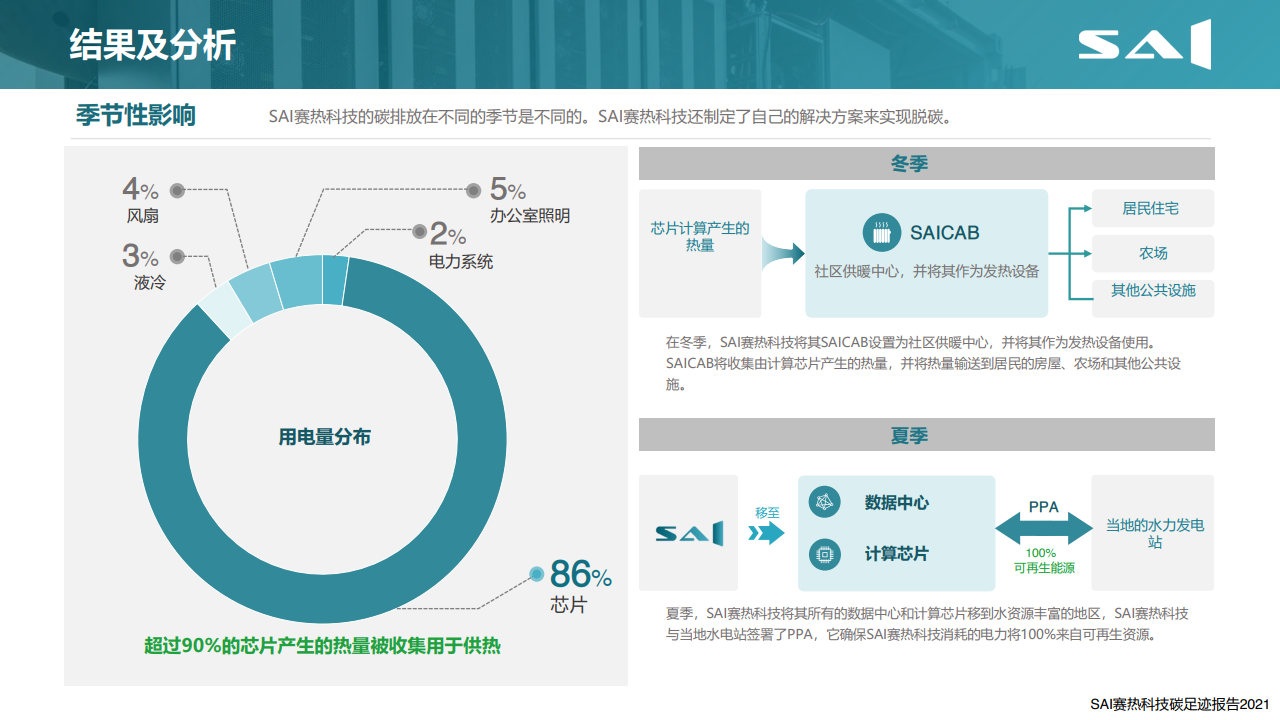This screenshot has width=1280, height=720.
Task: Click the 季节性影响 heading
Action: tap(136, 115)
